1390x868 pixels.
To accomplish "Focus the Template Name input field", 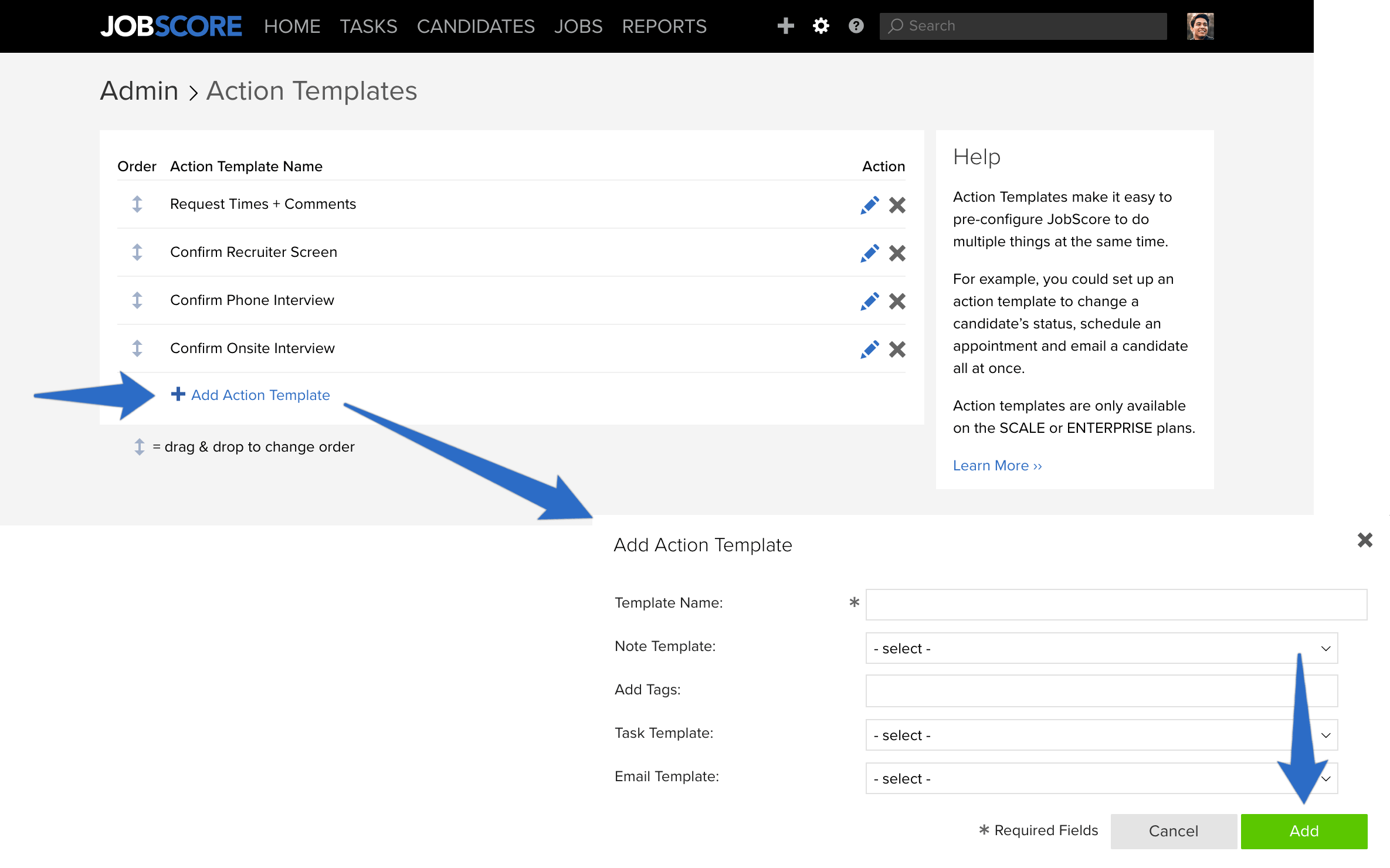I will click(x=1116, y=605).
